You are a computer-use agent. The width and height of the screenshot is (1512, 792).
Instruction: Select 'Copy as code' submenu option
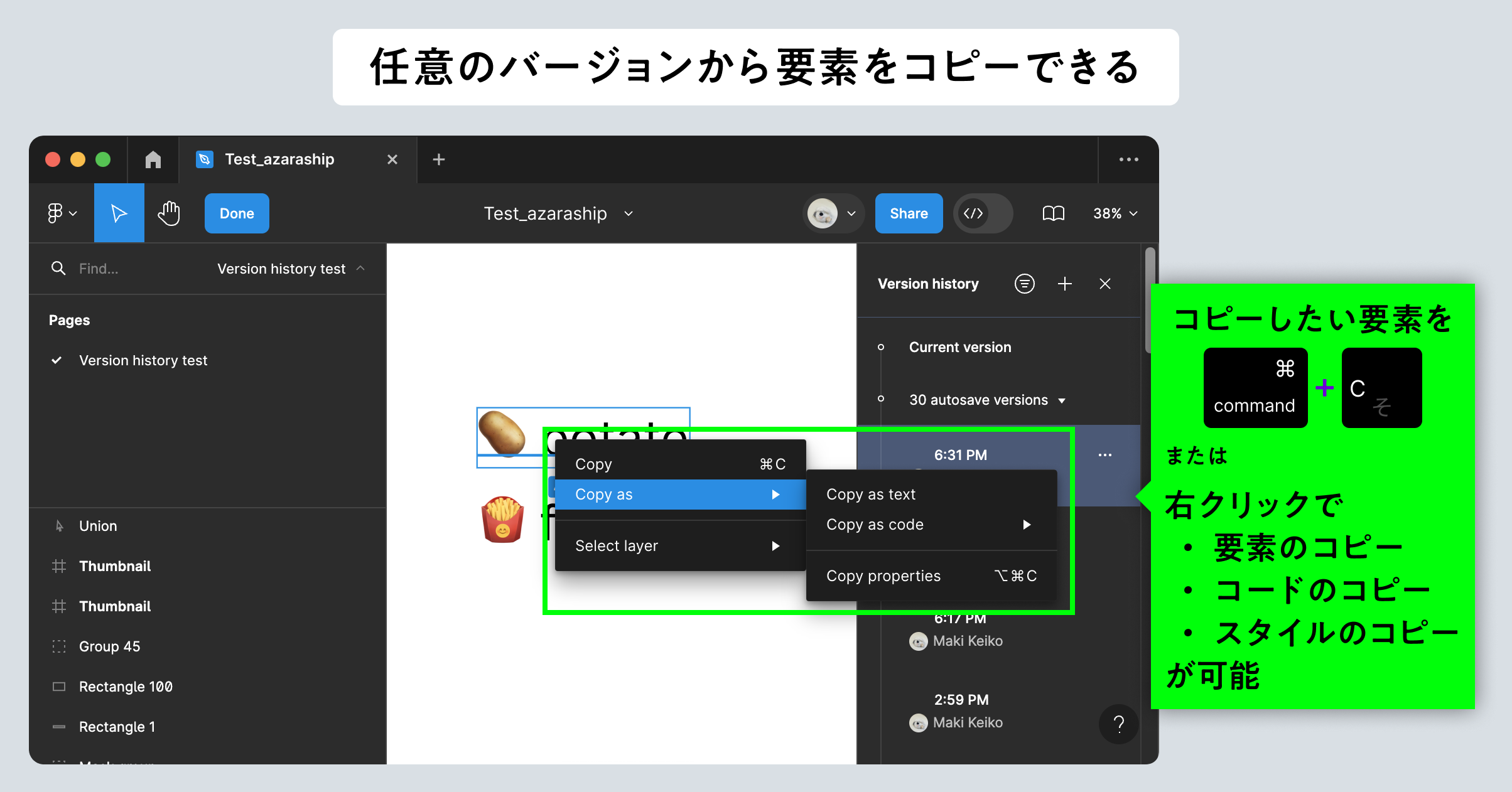[875, 524]
